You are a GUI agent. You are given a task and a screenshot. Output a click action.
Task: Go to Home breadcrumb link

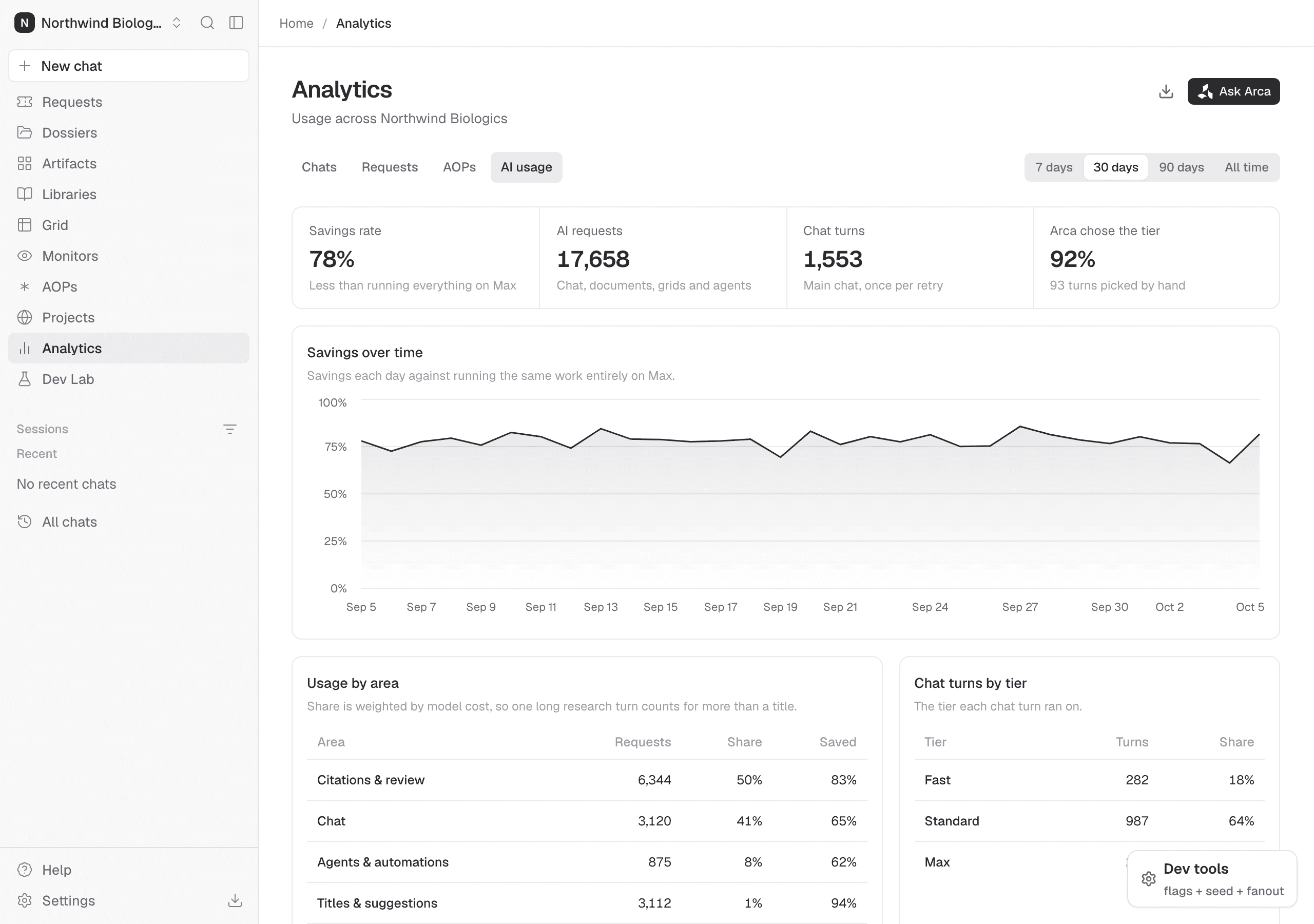coord(296,24)
